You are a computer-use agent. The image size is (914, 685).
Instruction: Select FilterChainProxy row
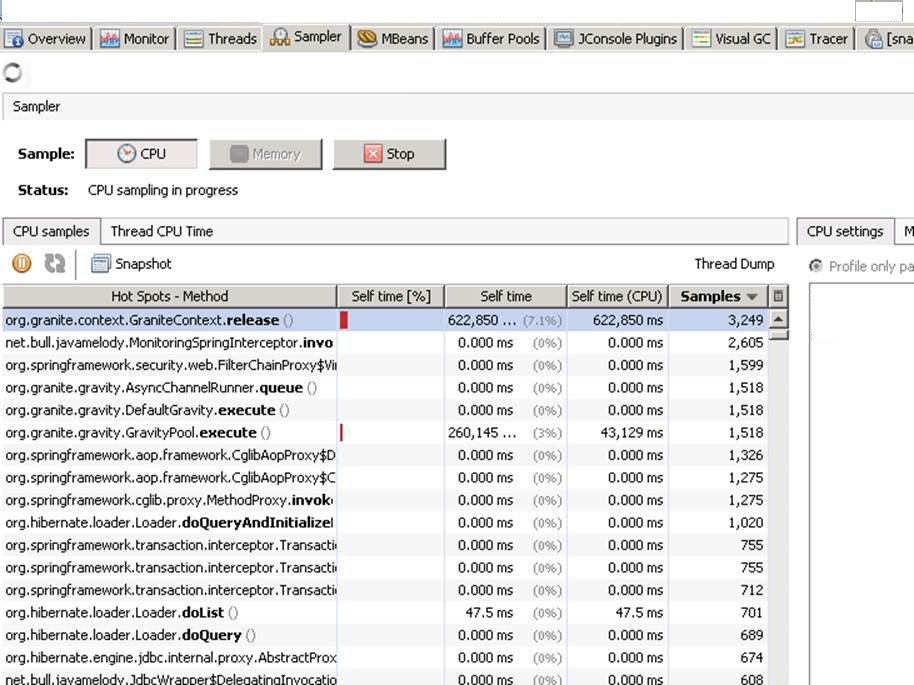(385, 365)
